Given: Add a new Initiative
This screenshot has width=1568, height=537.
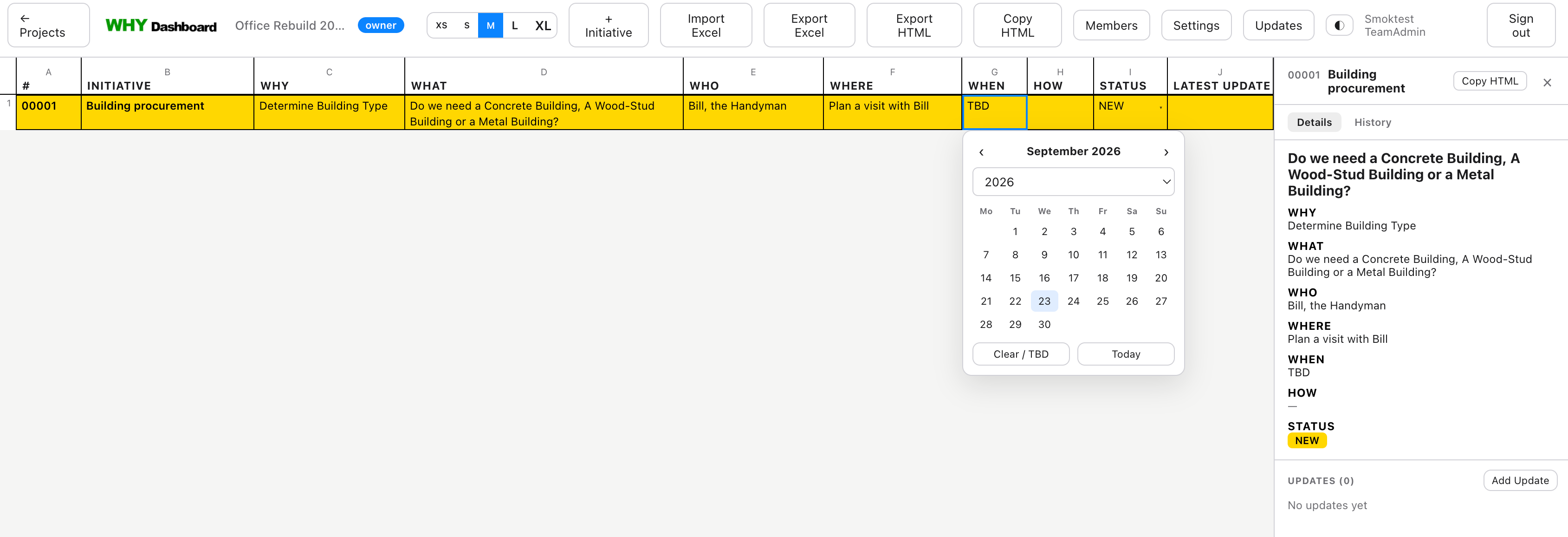Looking at the screenshot, I should [x=608, y=25].
